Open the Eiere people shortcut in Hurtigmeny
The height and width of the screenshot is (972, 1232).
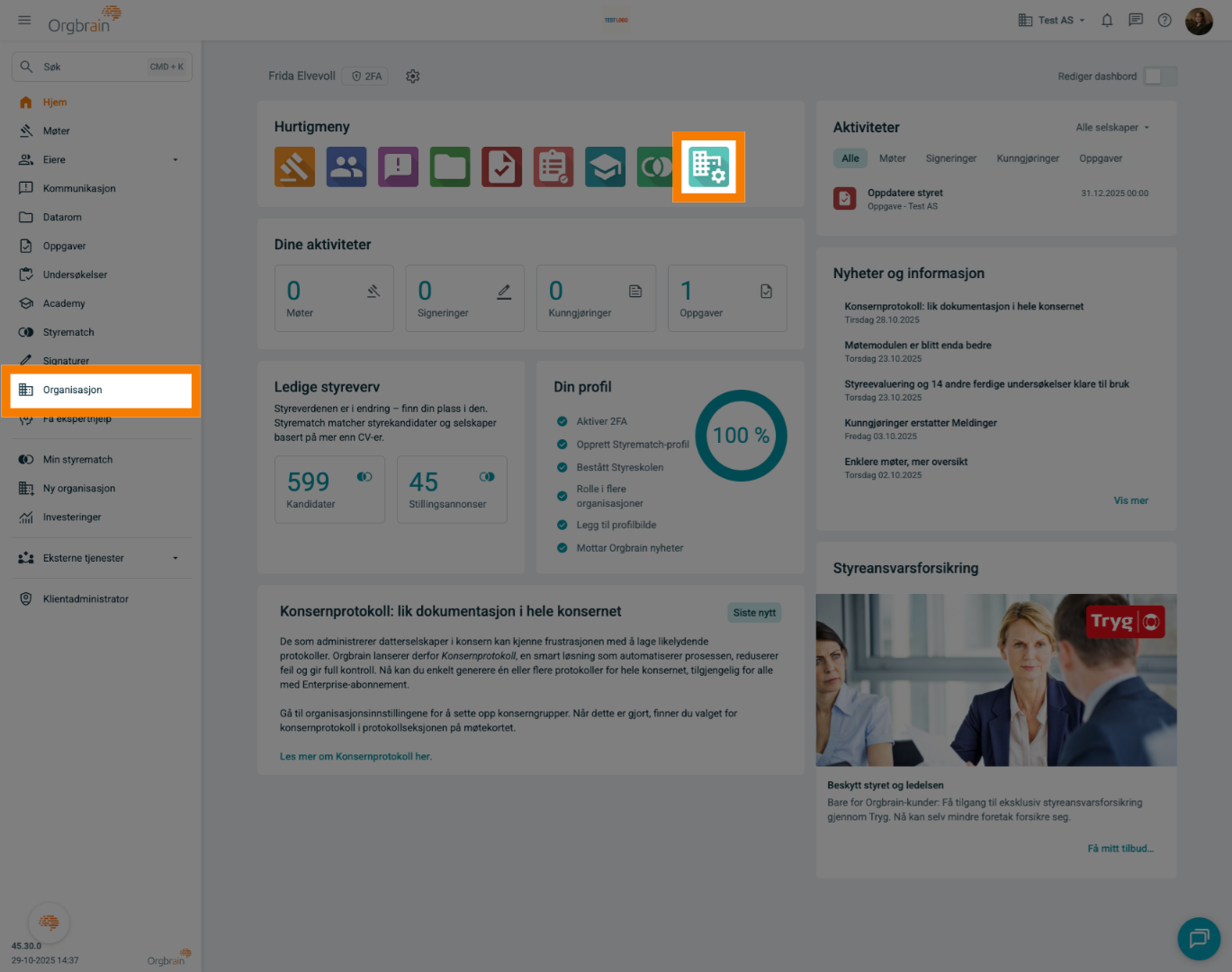click(346, 166)
